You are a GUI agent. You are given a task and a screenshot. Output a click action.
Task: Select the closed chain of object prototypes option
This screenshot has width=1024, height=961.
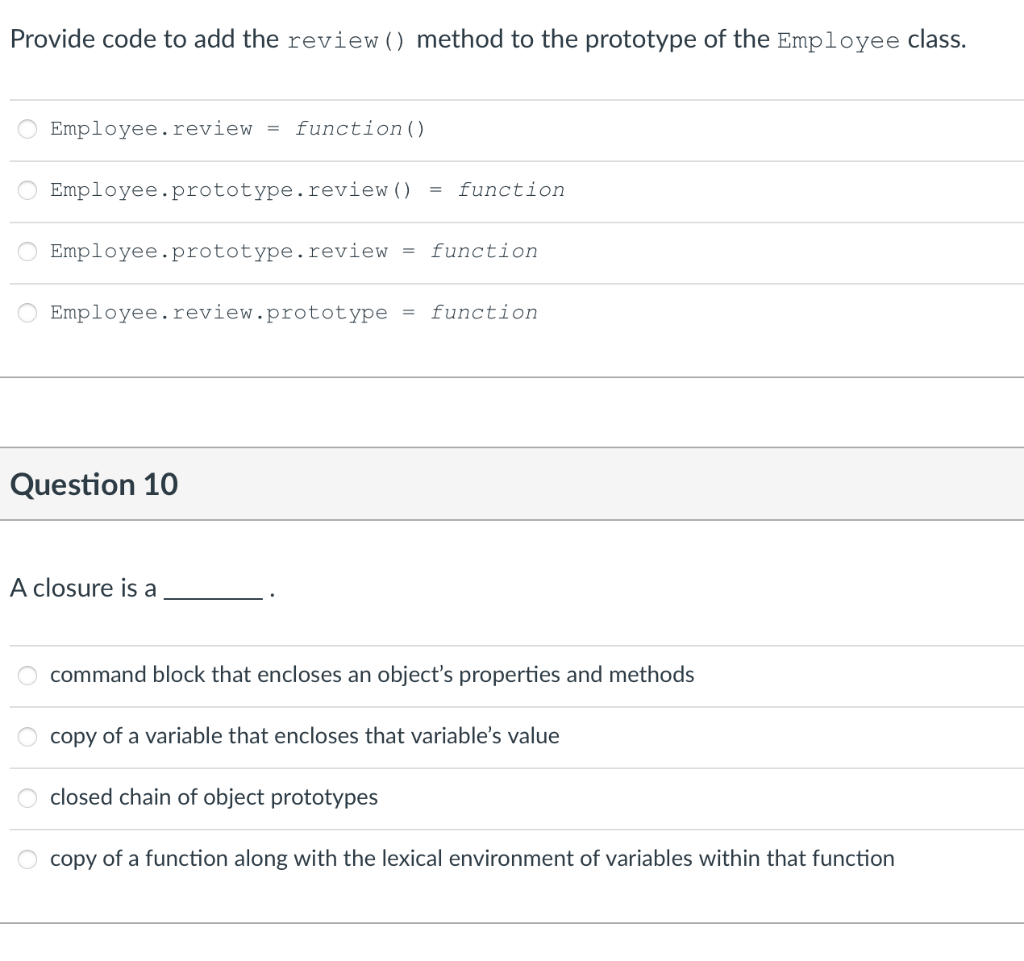pyautogui.click(x=26, y=798)
